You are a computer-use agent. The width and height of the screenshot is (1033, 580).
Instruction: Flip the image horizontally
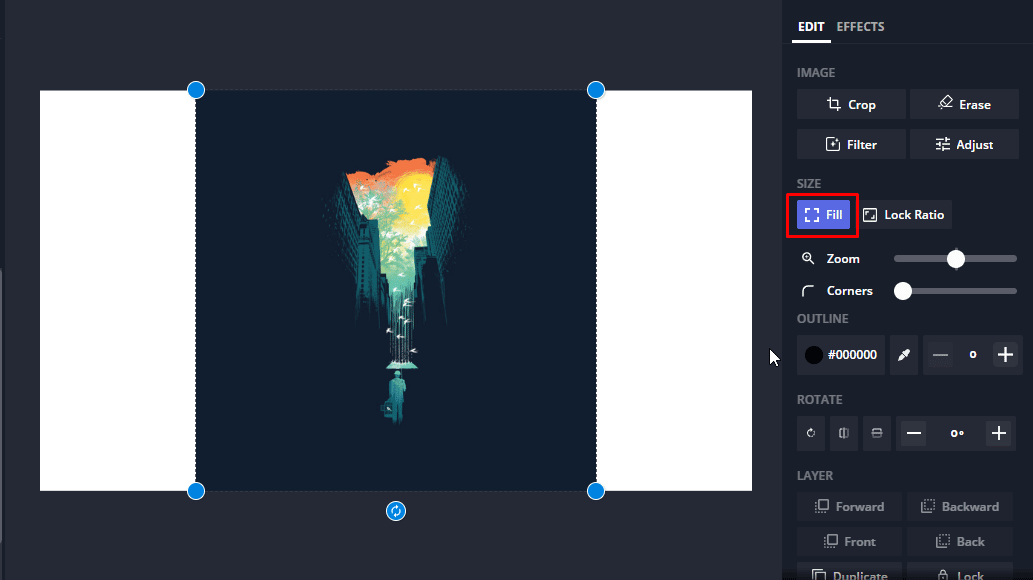[x=844, y=433]
